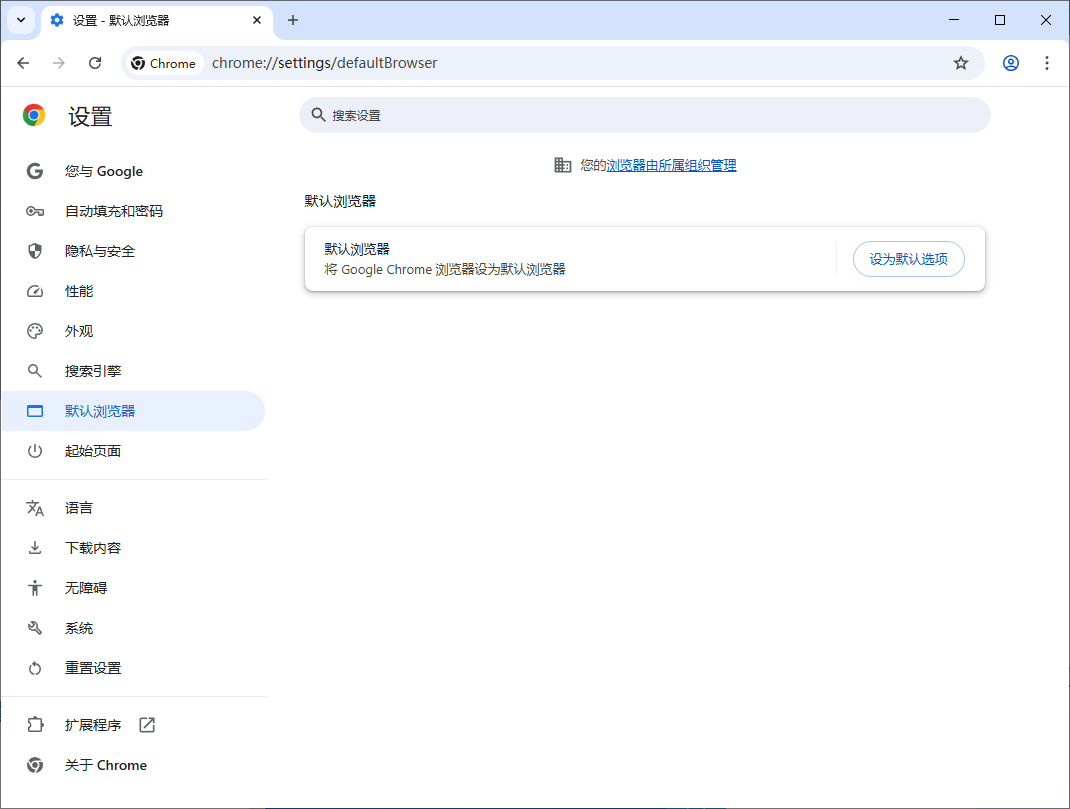Click the speedometer performance icon

35,291
